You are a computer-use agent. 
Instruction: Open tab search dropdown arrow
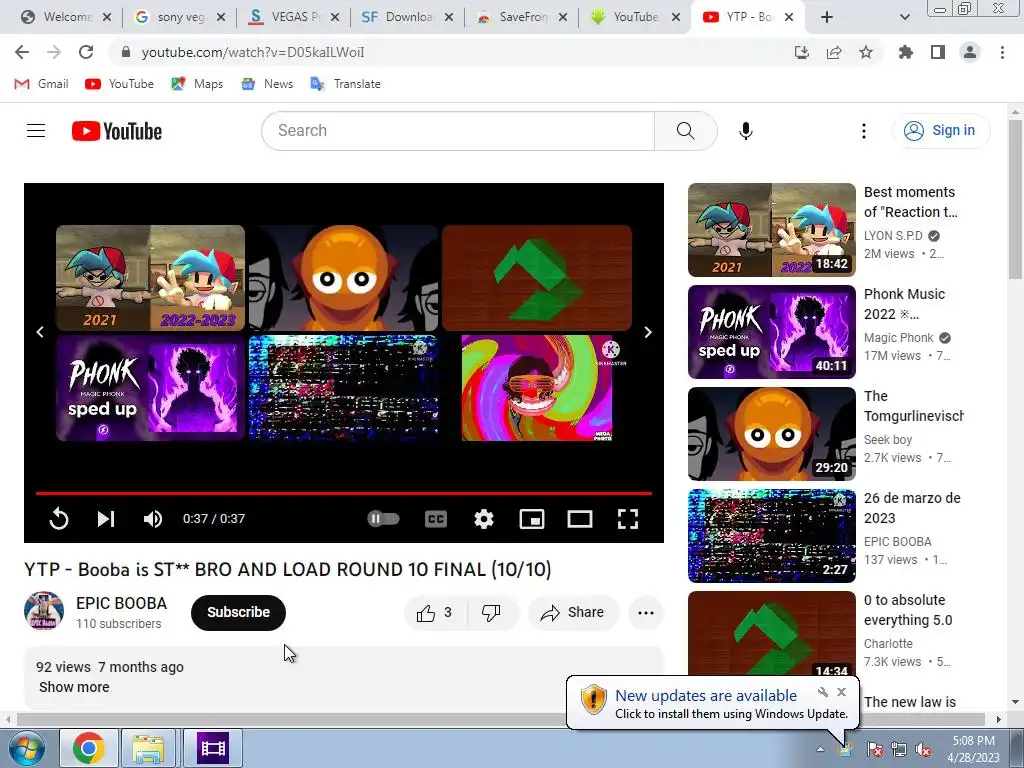click(904, 17)
